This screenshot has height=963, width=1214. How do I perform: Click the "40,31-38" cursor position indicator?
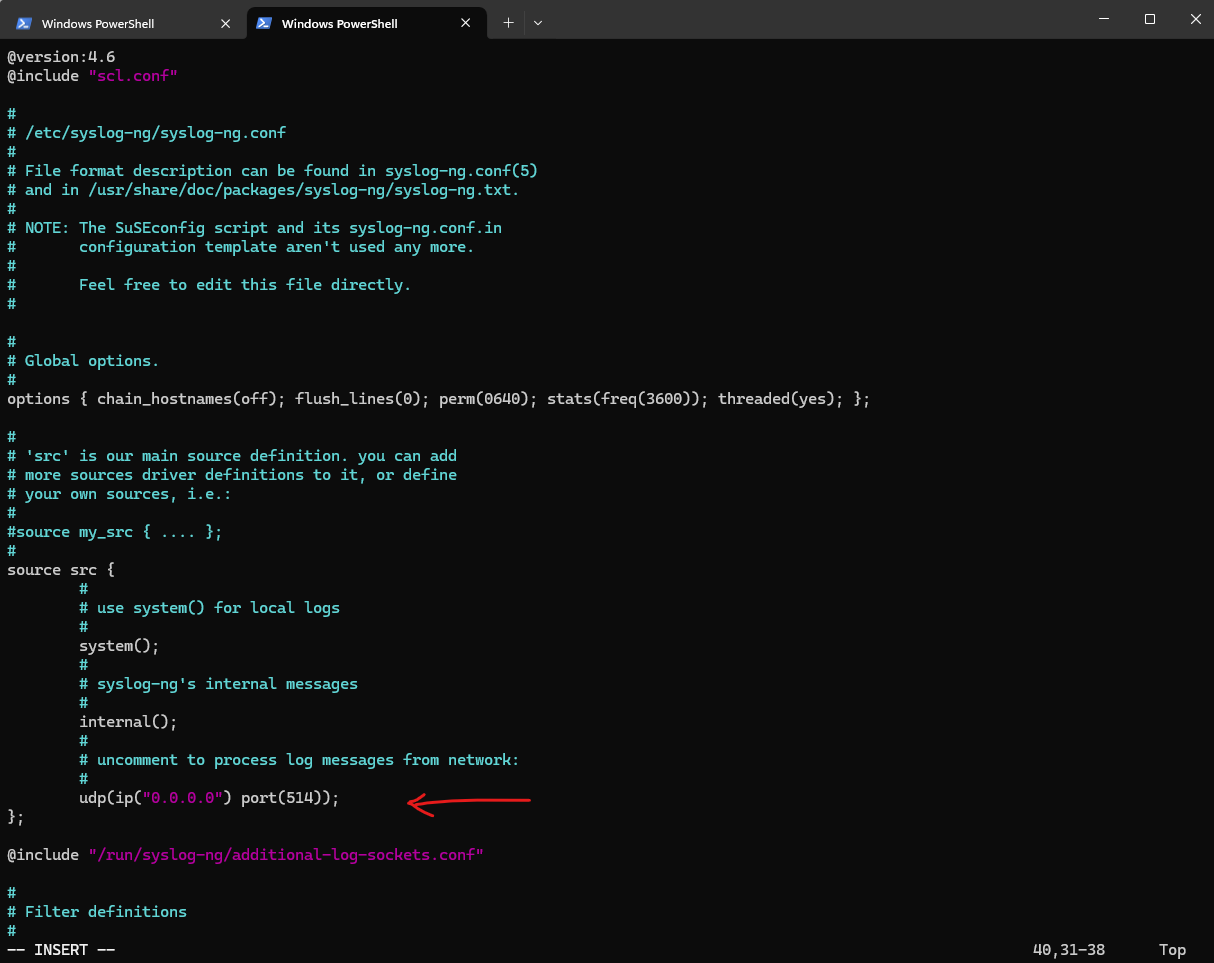pyautogui.click(x=1069, y=950)
